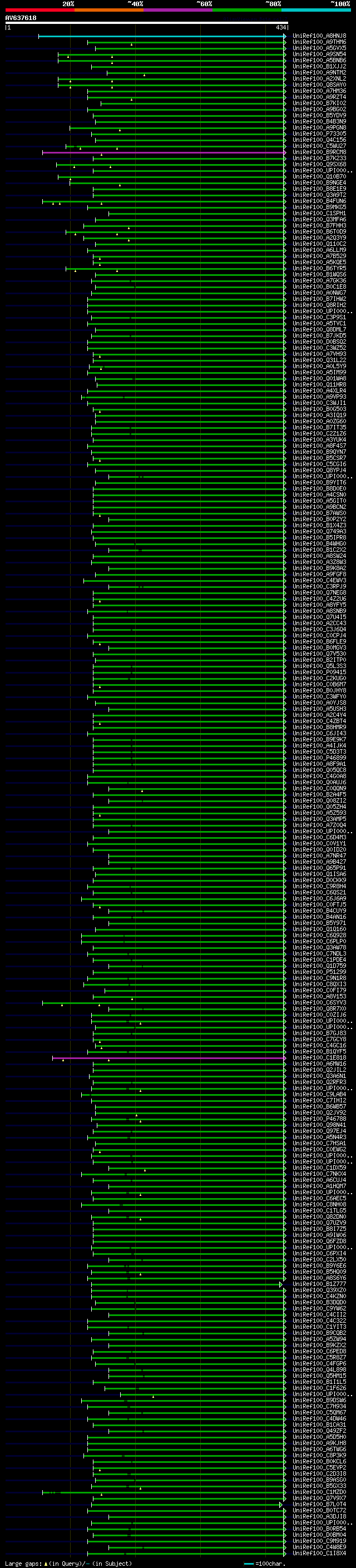This screenshot has width=356, height=1568.
Task: Select the UniRef100_Q8YPJ4 label
Action: tap(319, 471)
